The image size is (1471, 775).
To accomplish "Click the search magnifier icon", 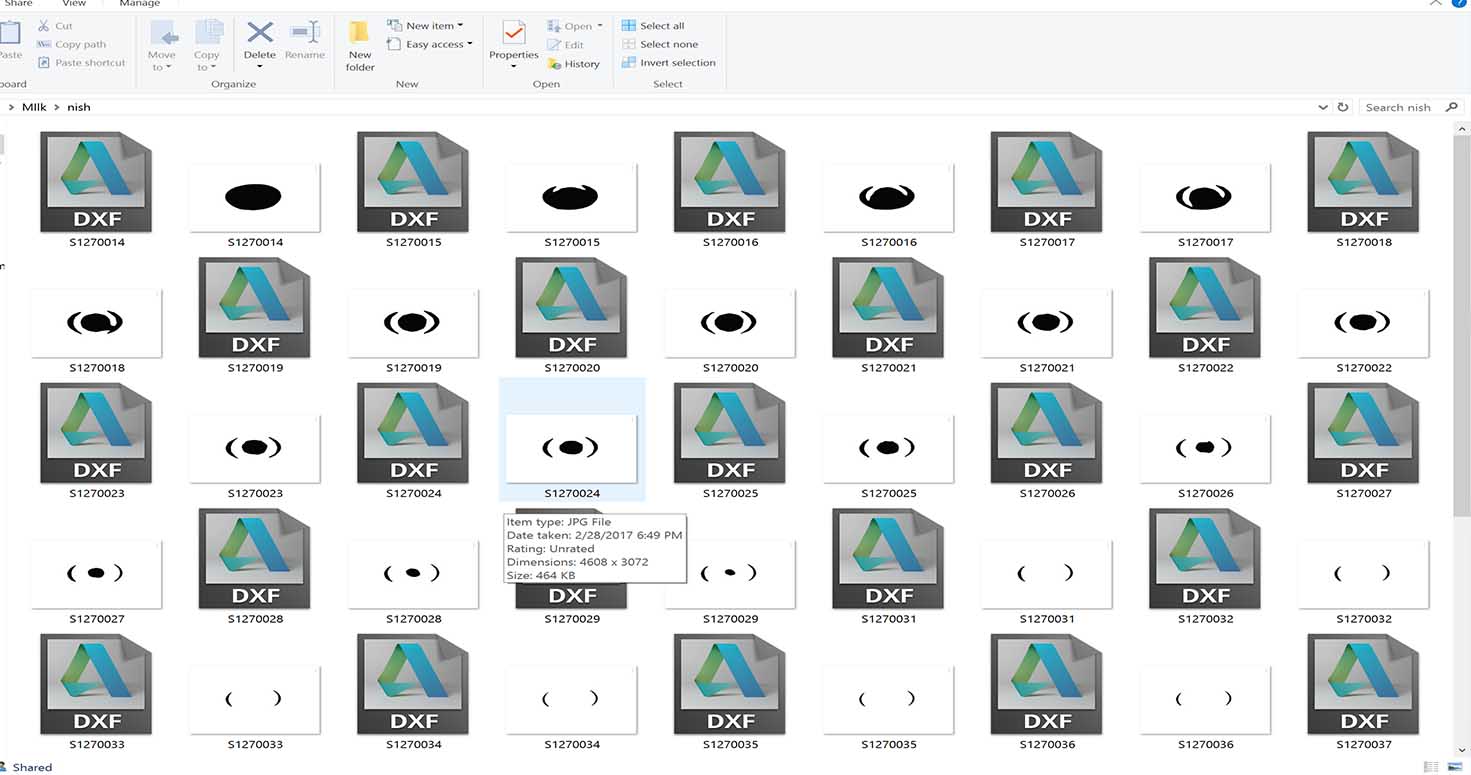I will coord(1452,107).
